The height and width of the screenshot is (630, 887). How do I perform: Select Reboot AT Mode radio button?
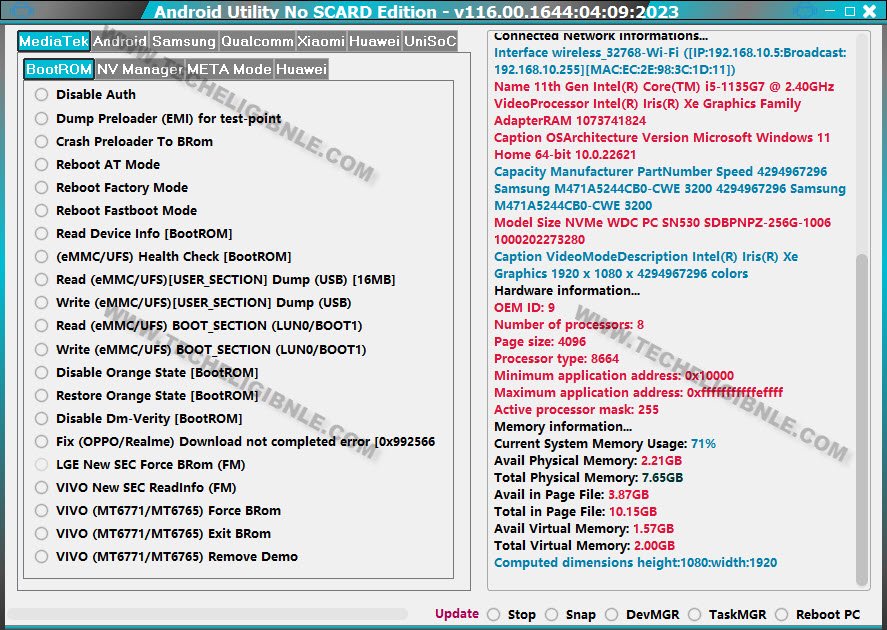tap(41, 165)
